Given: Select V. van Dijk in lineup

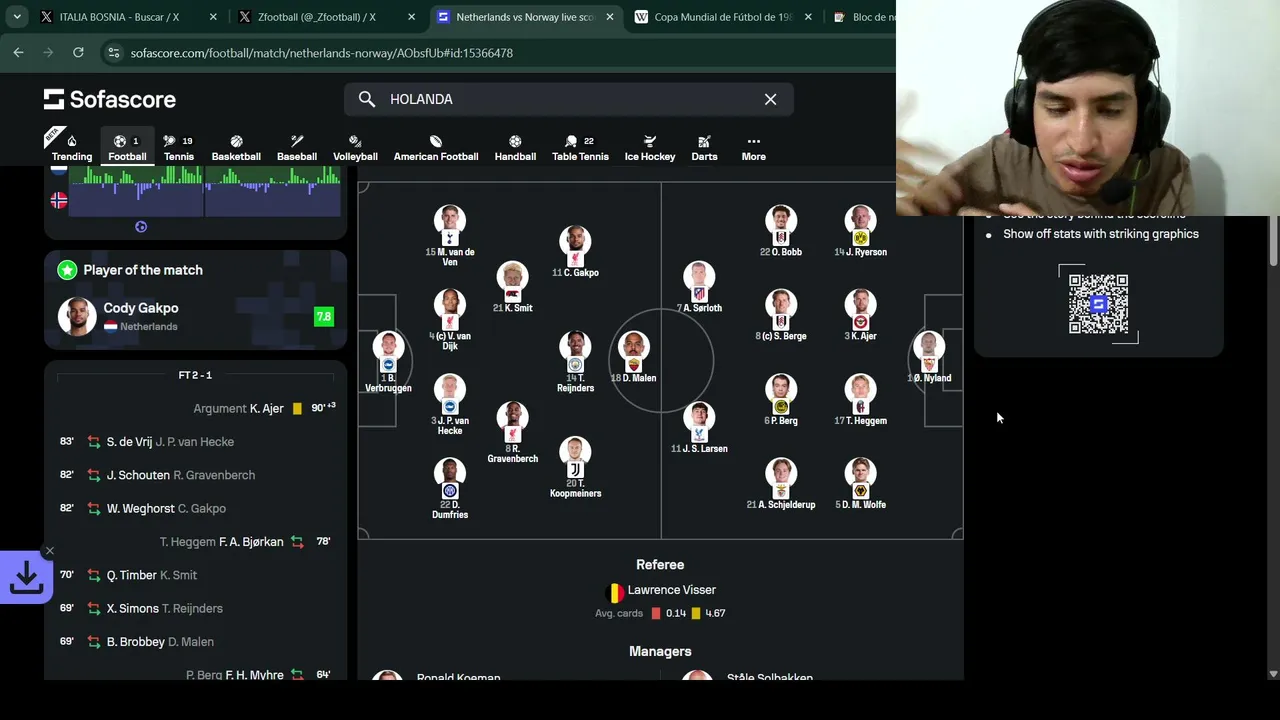Looking at the screenshot, I should tap(450, 319).
